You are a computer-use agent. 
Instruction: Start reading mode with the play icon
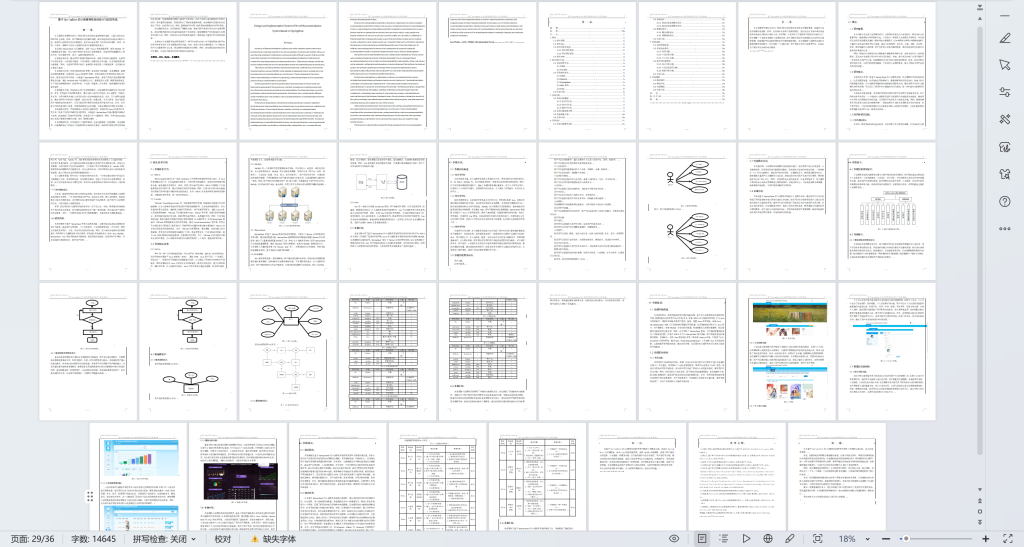coord(746,539)
